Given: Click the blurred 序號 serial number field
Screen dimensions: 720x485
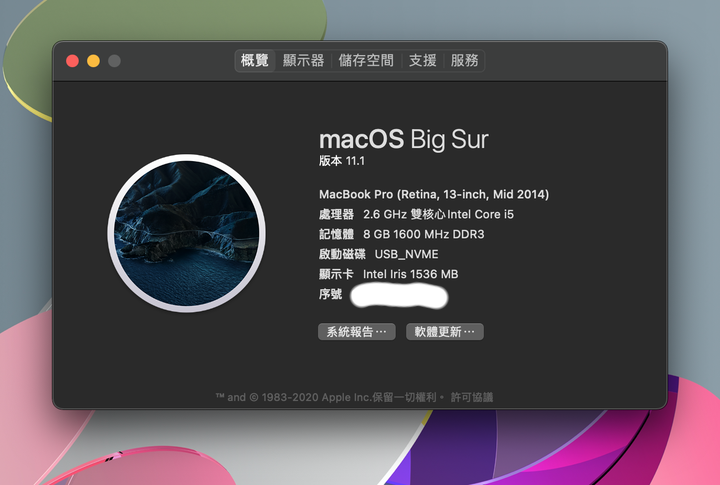Looking at the screenshot, I should (399, 295).
